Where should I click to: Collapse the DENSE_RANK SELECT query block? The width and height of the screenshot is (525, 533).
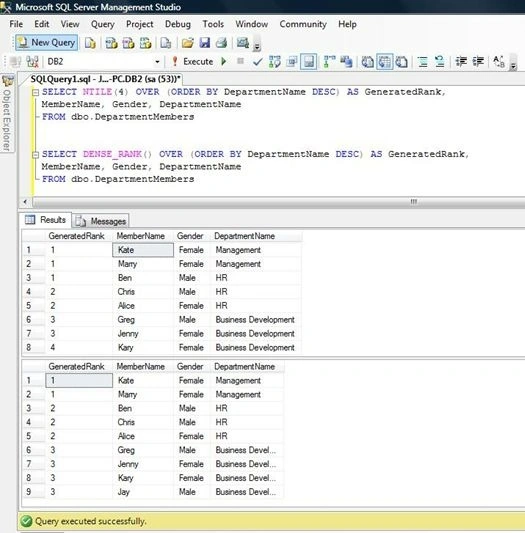pos(35,155)
